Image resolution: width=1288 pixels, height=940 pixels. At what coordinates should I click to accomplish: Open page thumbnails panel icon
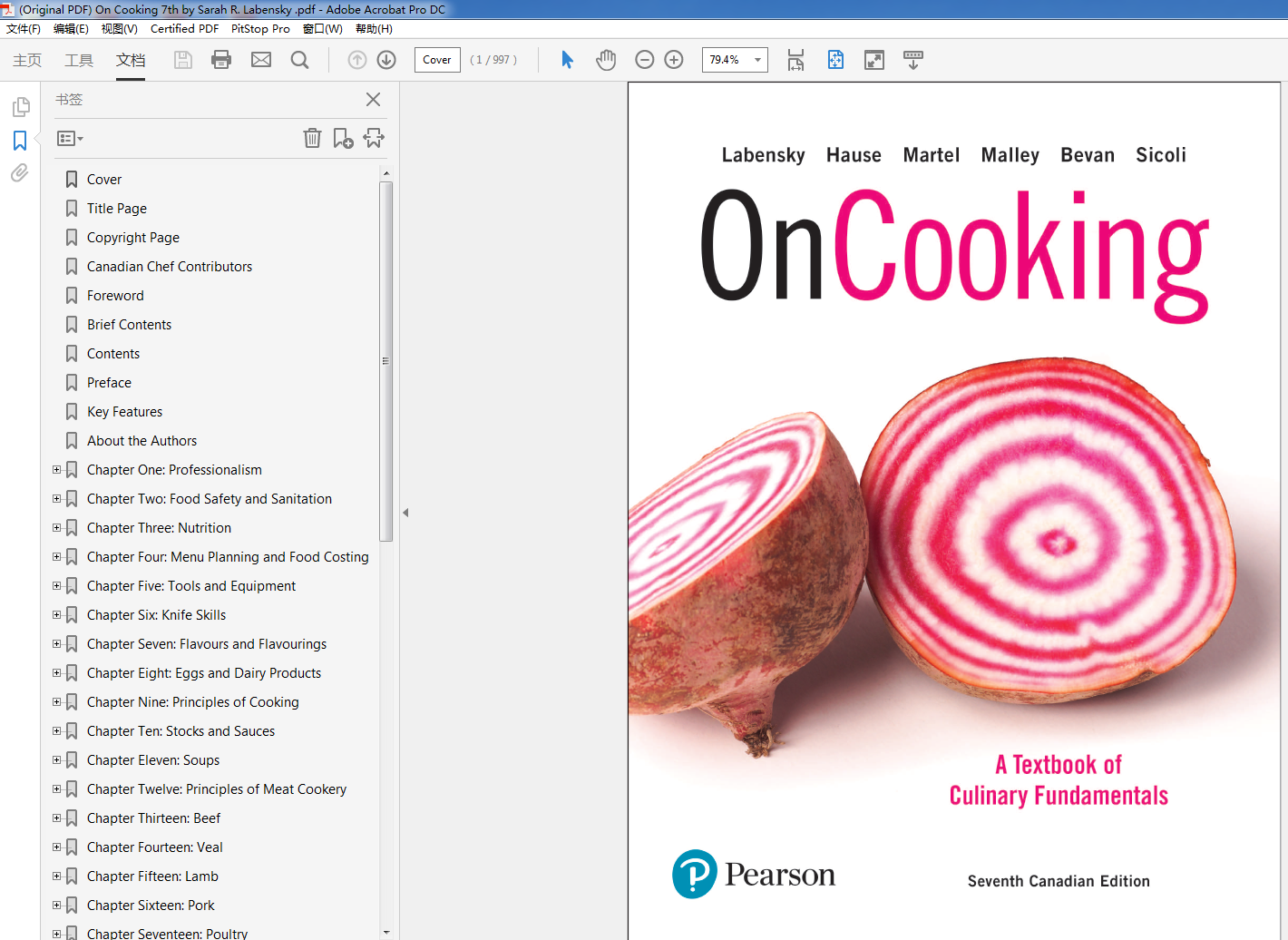20,108
